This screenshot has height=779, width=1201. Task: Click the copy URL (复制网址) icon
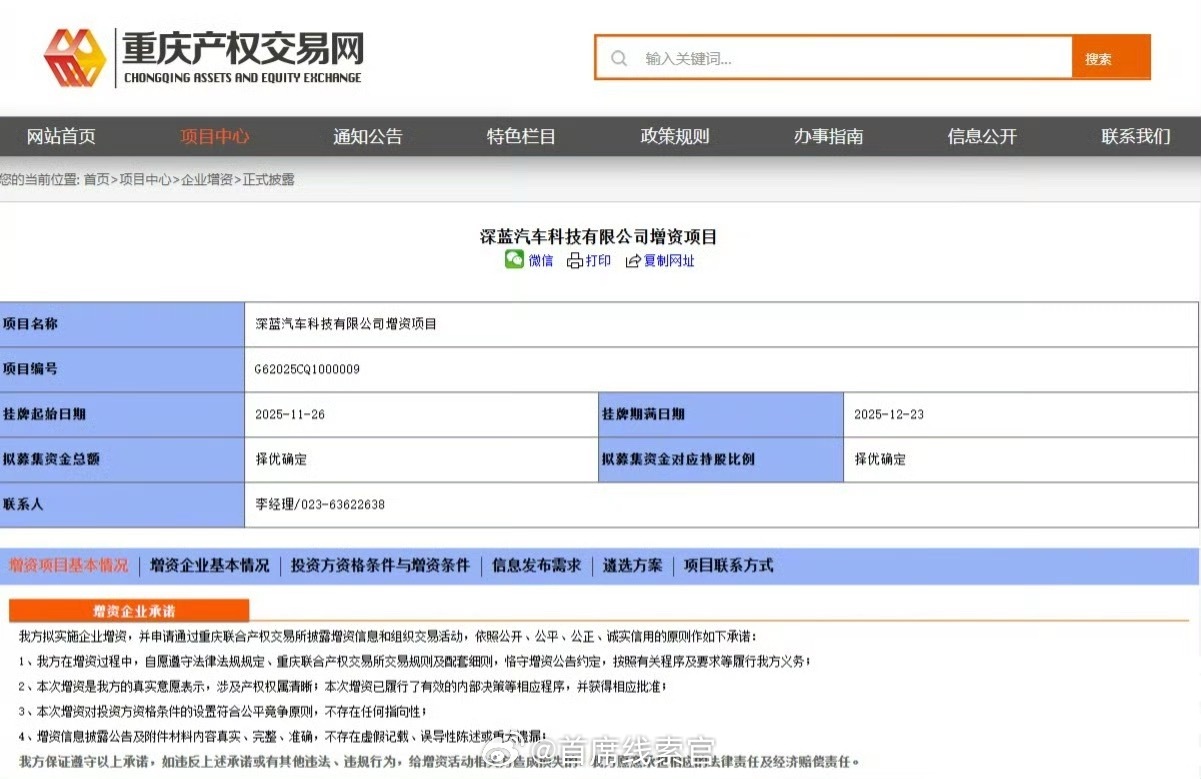pos(635,260)
